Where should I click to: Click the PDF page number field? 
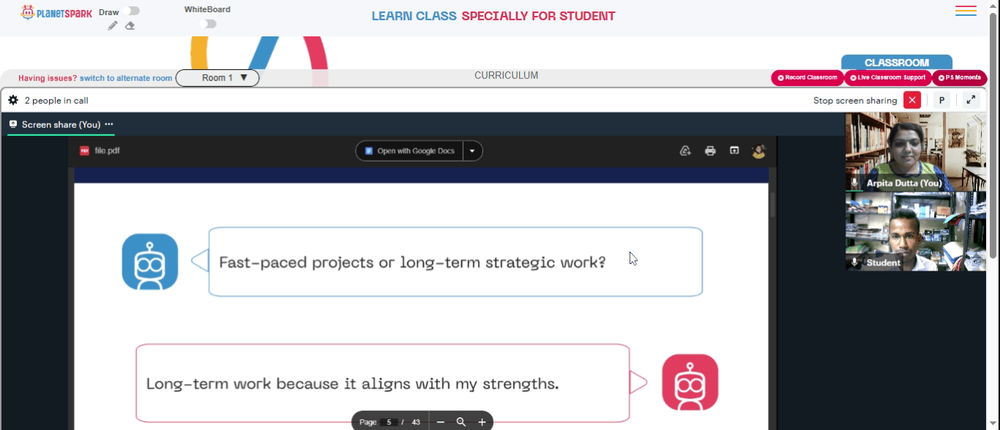click(389, 422)
